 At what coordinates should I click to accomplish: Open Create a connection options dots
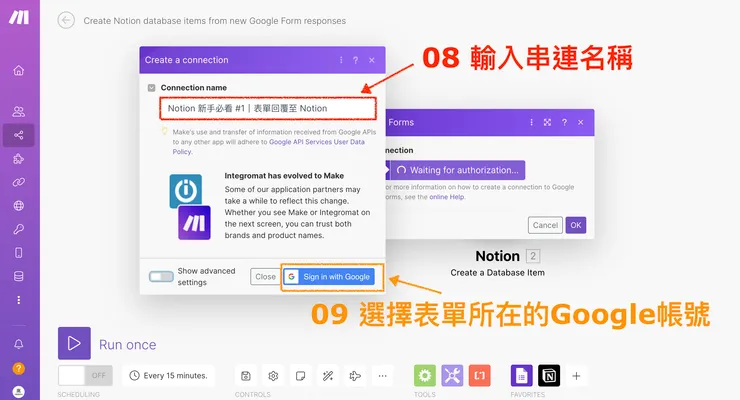click(341, 60)
